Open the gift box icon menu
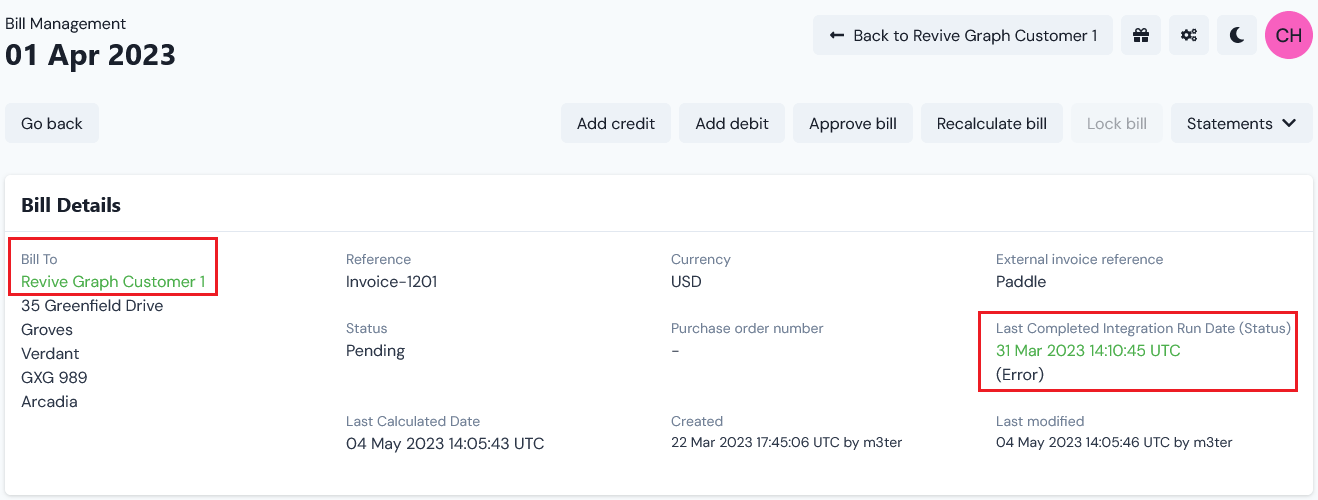1318x500 pixels. click(1141, 35)
